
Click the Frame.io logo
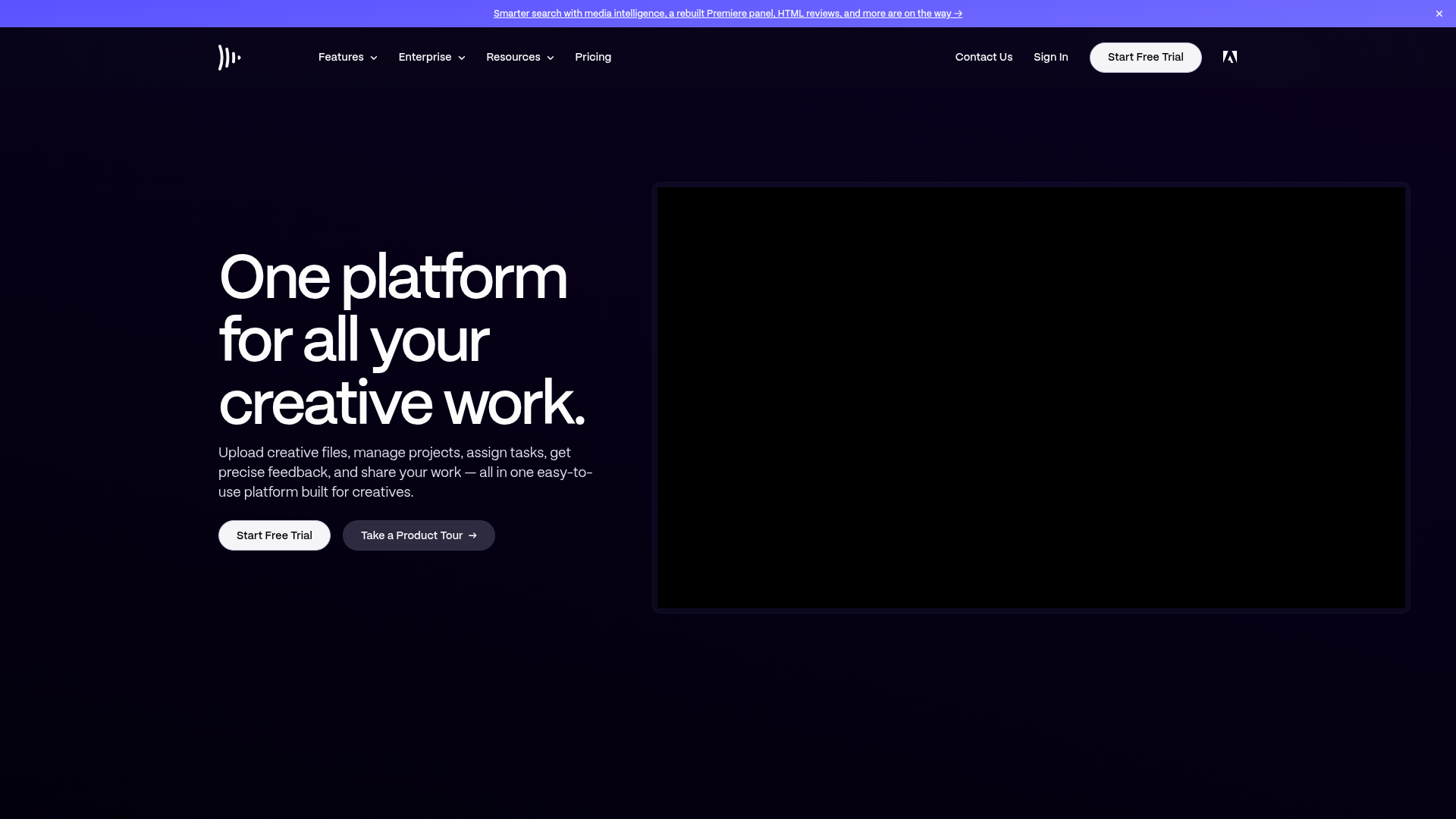coord(229,57)
